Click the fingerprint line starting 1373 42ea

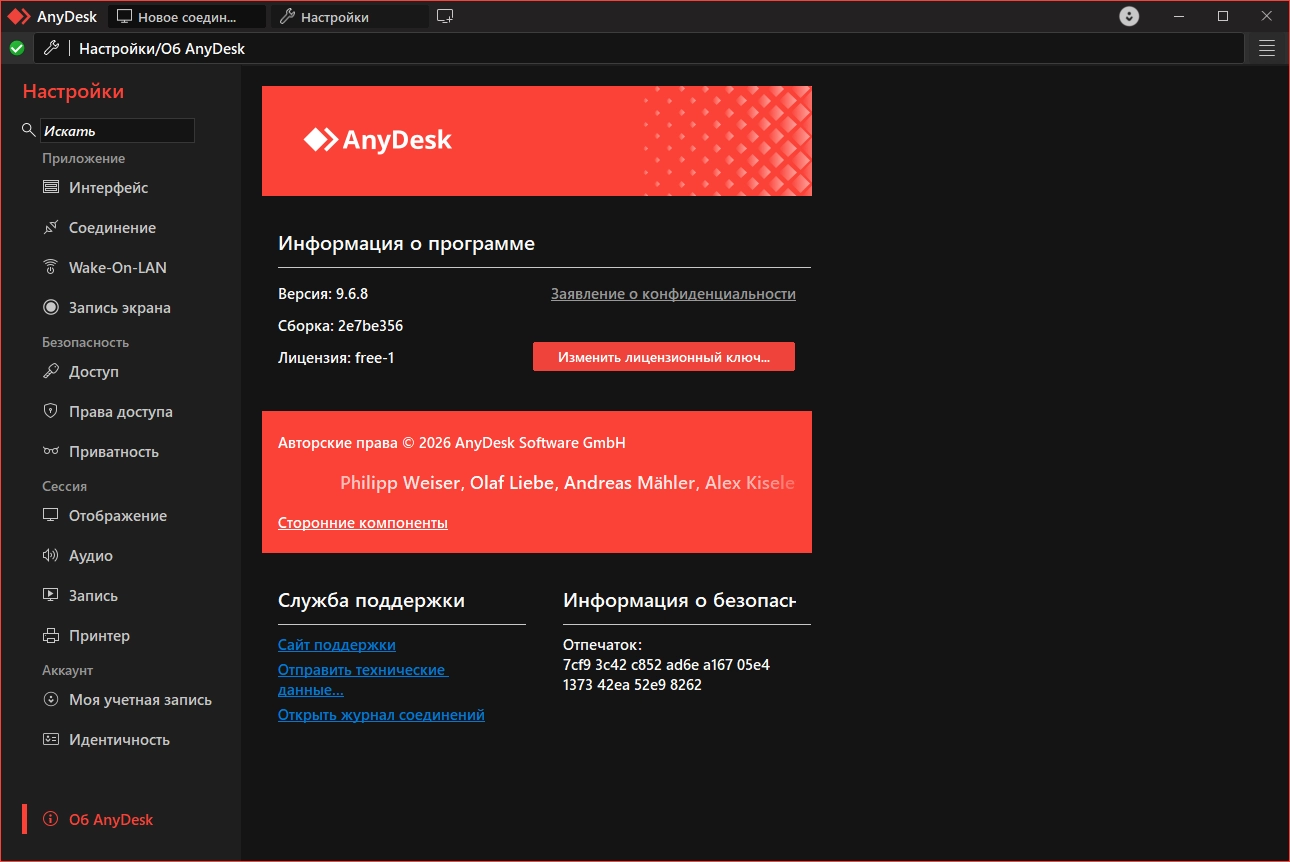click(x=632, y=685)
